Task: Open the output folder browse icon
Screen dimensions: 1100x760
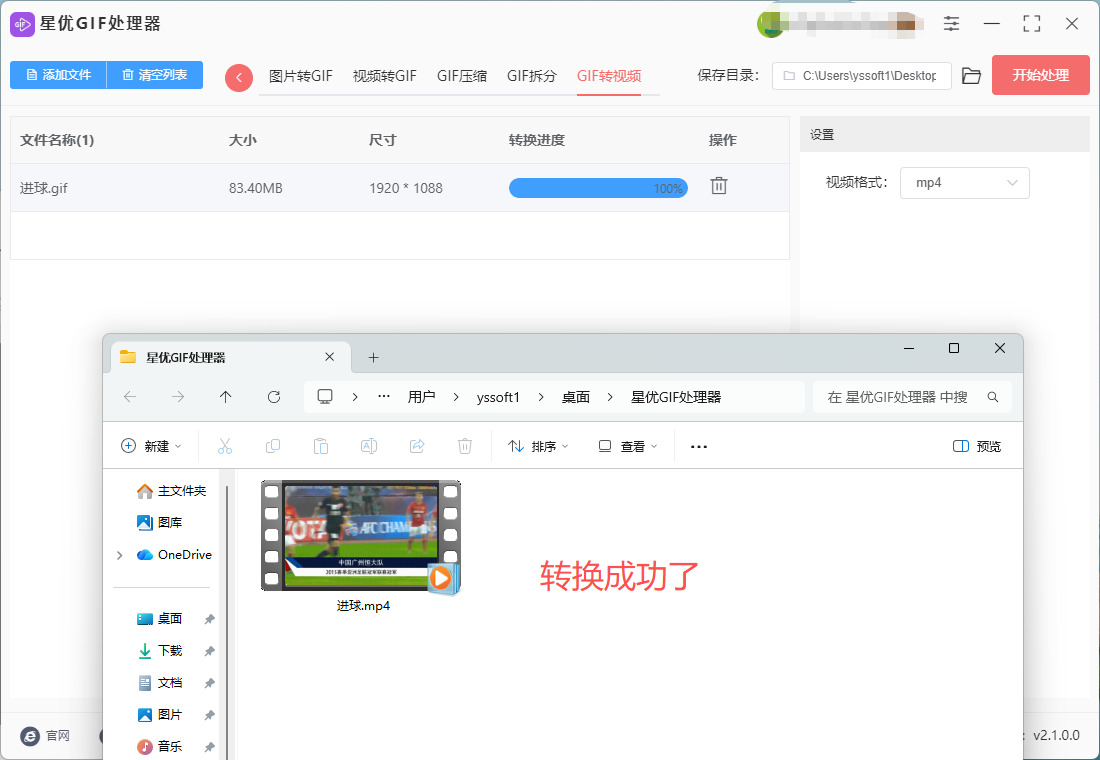Action: (x=971, y=76)
